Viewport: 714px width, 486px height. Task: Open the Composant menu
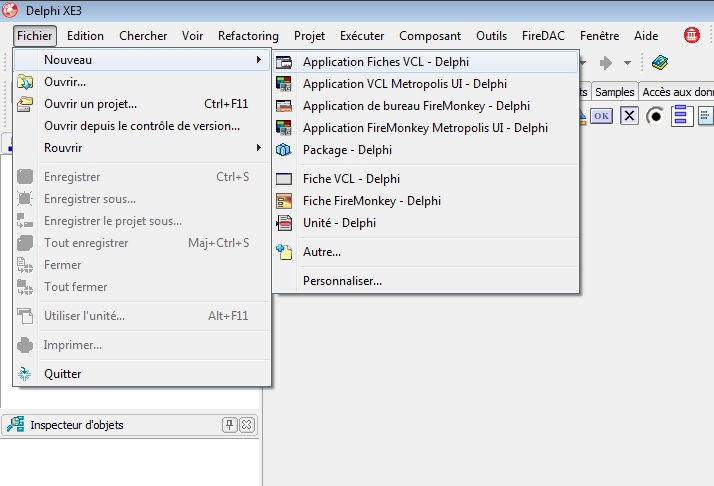point(430,36)
